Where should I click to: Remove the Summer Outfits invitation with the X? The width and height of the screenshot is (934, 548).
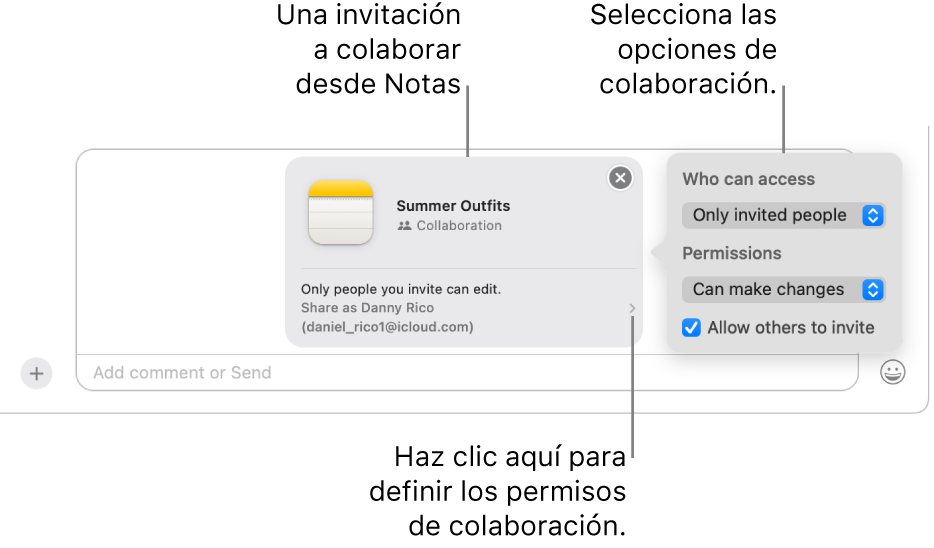pos(621,178)
